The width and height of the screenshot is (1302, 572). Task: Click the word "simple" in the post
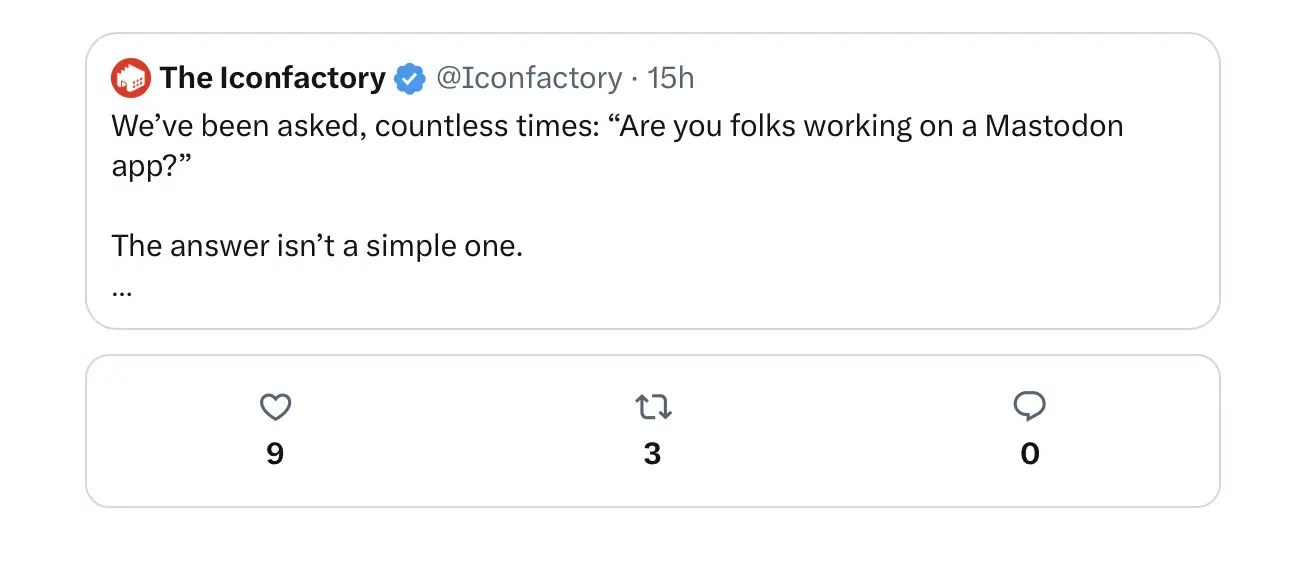[x=418, y=245]
